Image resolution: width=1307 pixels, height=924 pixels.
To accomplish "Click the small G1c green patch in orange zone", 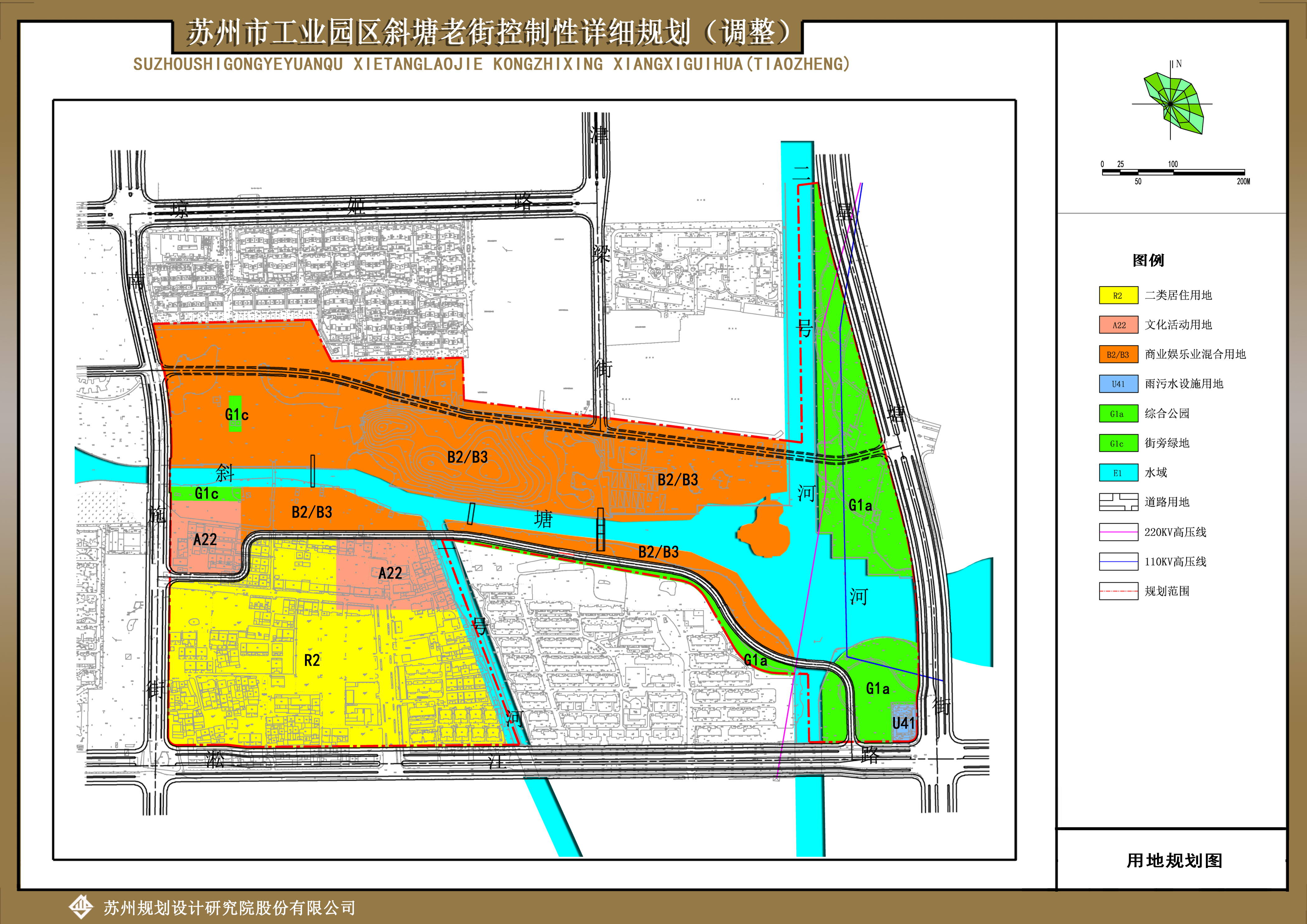I will [x=235, y=413].
